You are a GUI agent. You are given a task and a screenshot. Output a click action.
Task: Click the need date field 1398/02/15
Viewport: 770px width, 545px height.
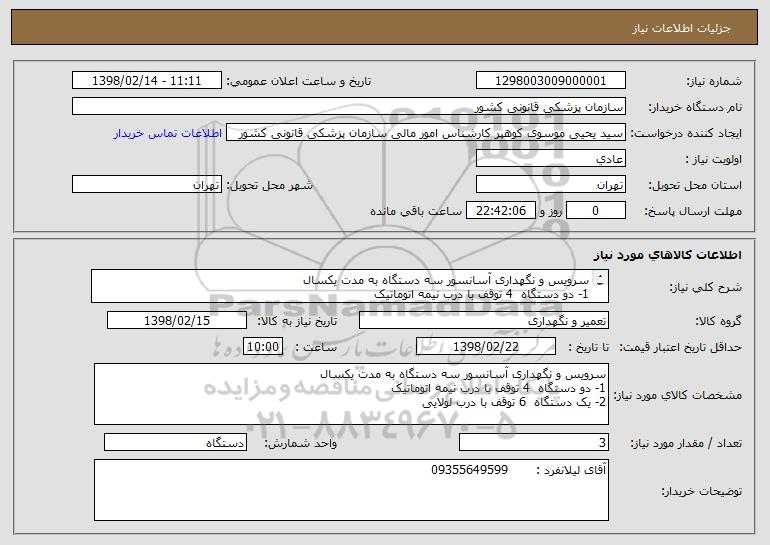tap(177, 321)
